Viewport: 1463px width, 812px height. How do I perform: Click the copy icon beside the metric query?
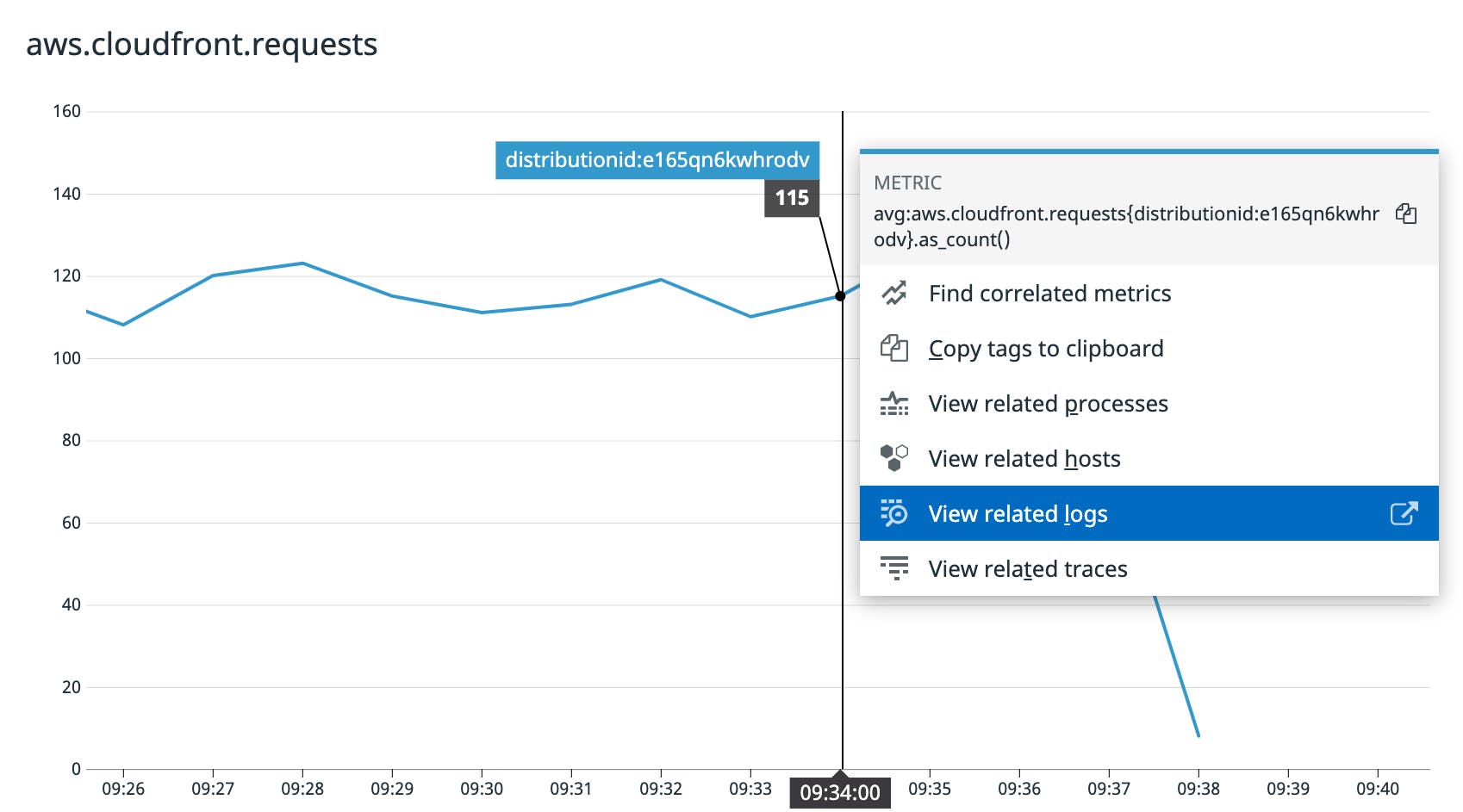pyautogui.click(x=1404, y=214)
